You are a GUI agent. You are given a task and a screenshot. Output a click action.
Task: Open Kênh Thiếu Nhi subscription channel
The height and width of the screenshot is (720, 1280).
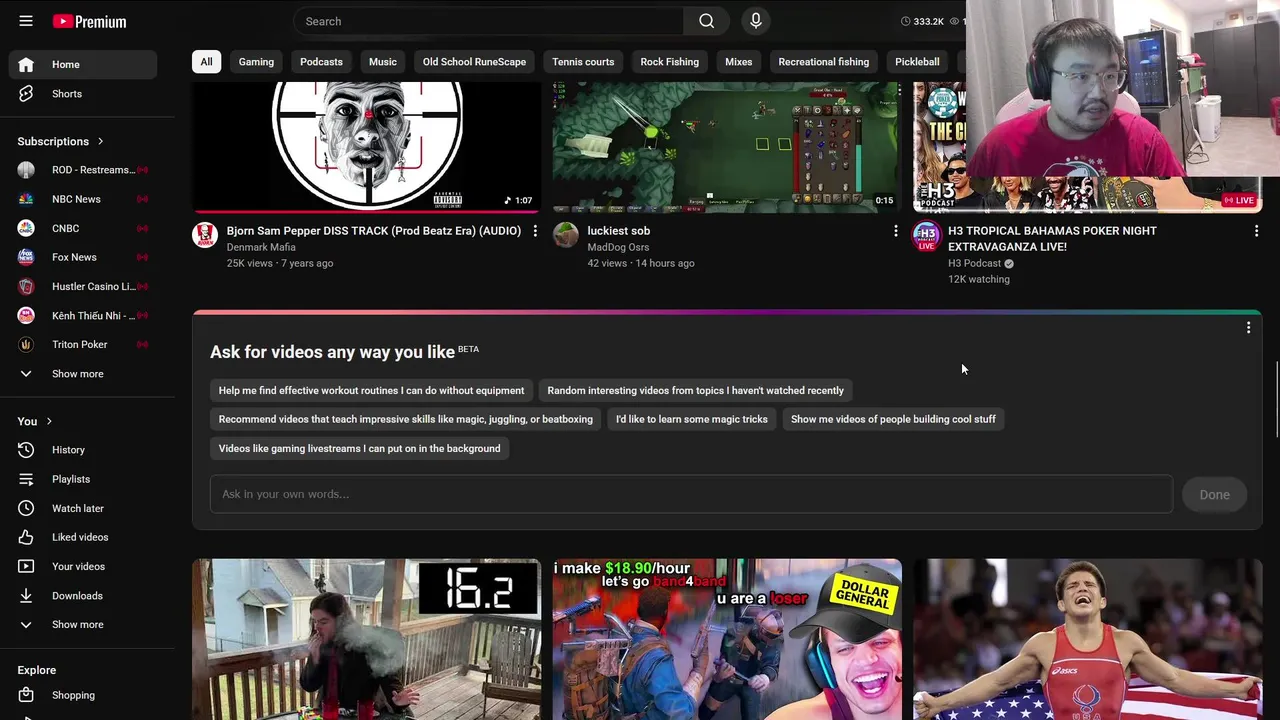pyautogui.click(x=83, y=315)
